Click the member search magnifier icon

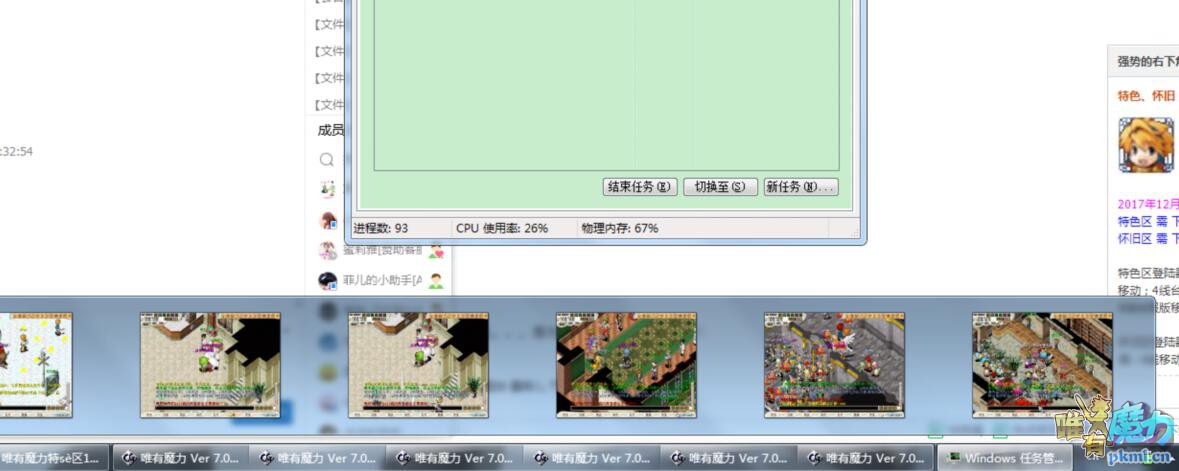[327, 160]
